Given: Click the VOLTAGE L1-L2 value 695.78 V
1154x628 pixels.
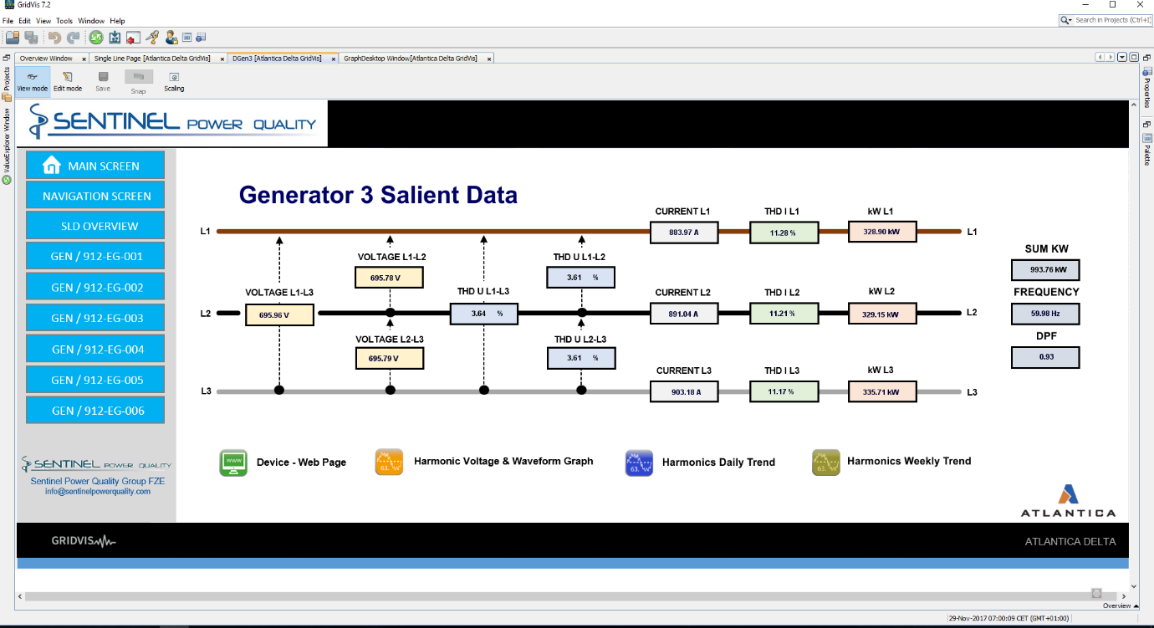Looking at the screenshot, I should 389,278.
